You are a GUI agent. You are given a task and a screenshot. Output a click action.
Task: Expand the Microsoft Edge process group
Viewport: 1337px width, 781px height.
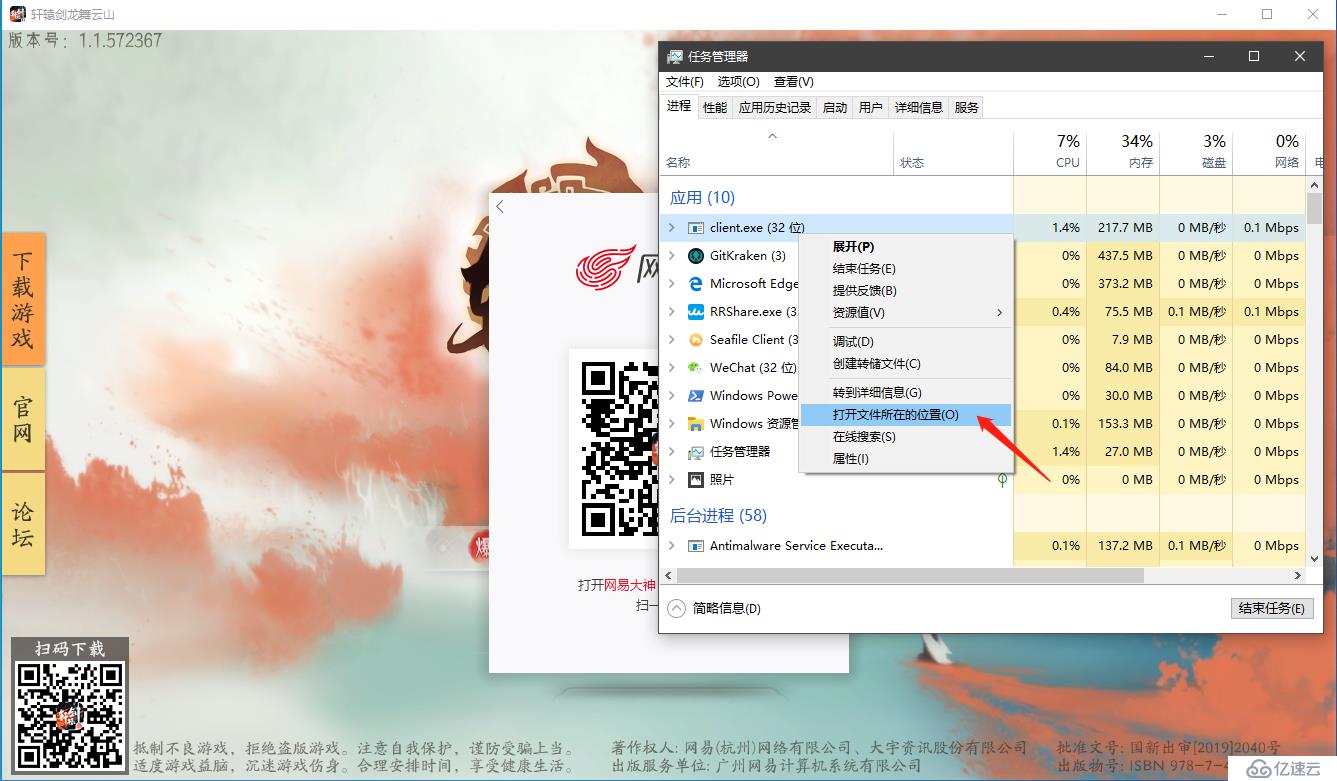tap(672, 284)
